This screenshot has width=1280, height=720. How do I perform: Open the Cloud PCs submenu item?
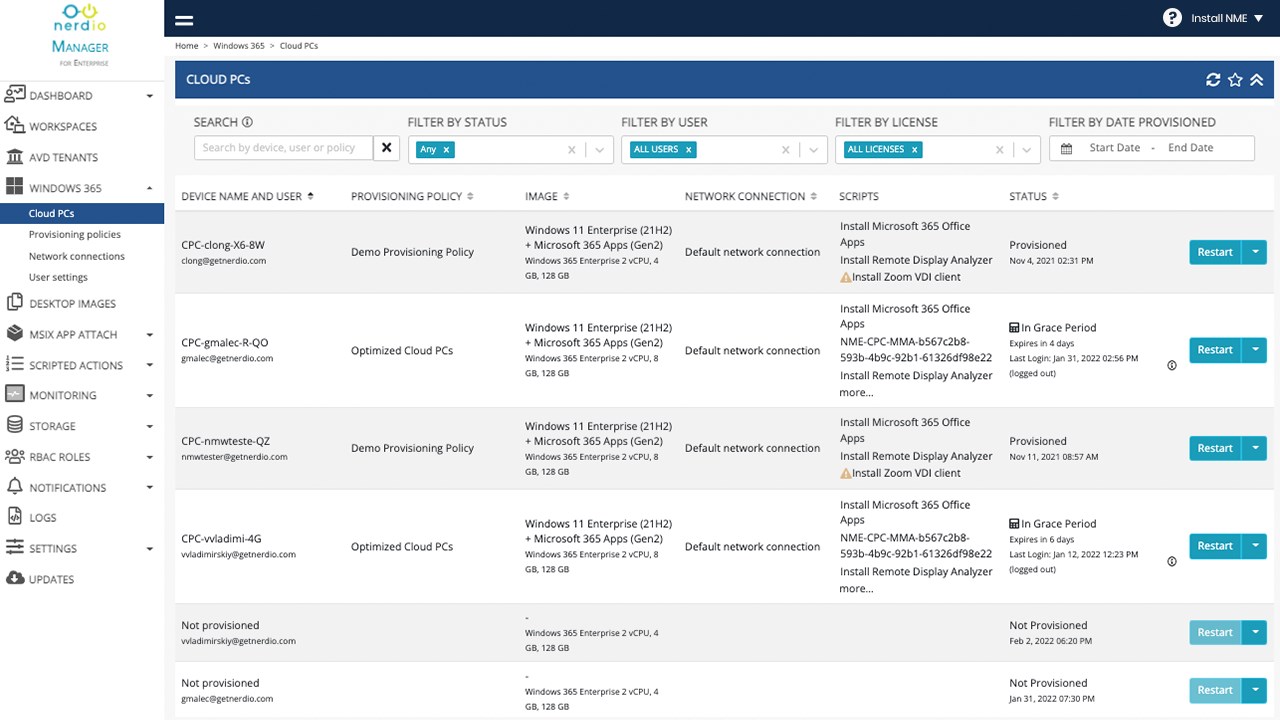pos(82,213)
